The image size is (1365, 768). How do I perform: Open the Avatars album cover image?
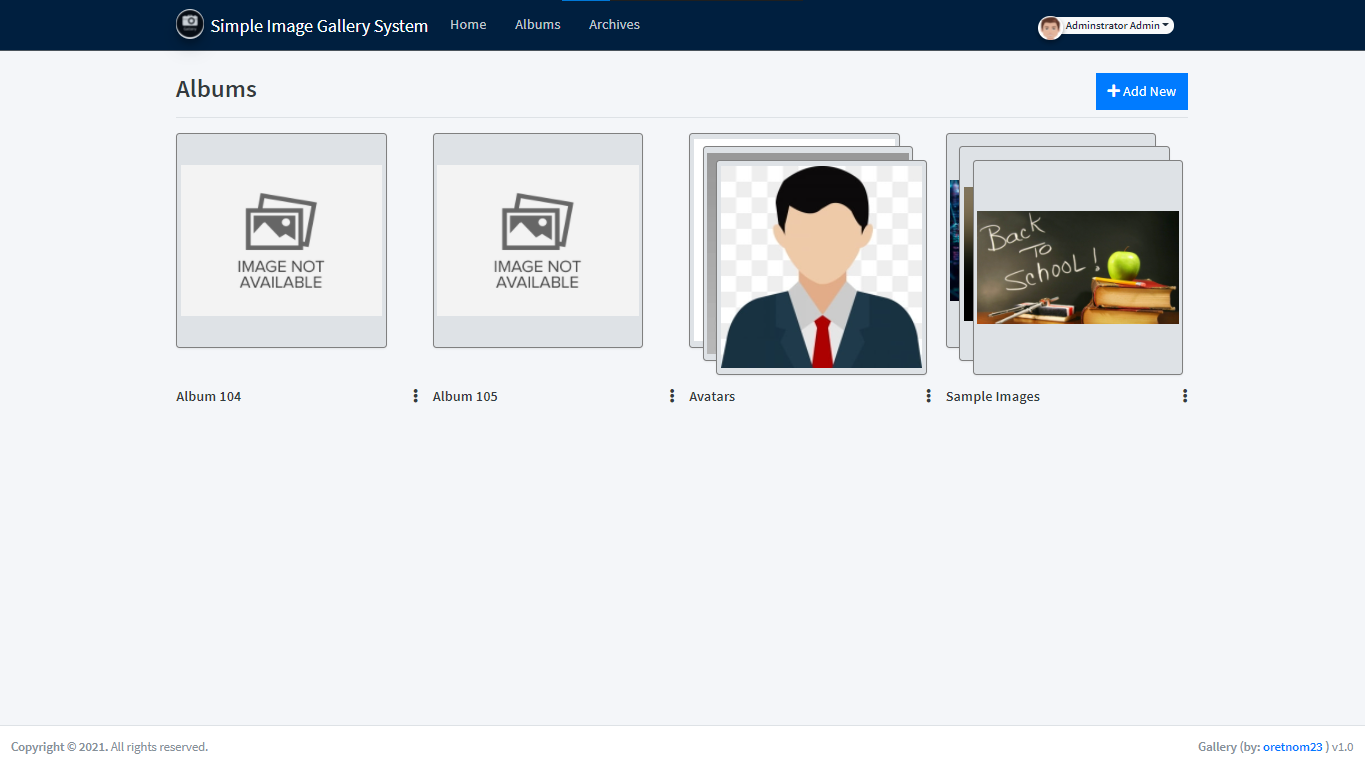pyautogui.click(x=820, y=266)
